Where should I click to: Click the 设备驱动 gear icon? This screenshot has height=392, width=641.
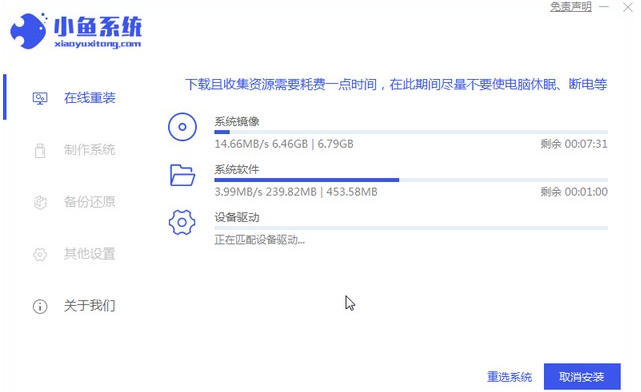(182, 222)
